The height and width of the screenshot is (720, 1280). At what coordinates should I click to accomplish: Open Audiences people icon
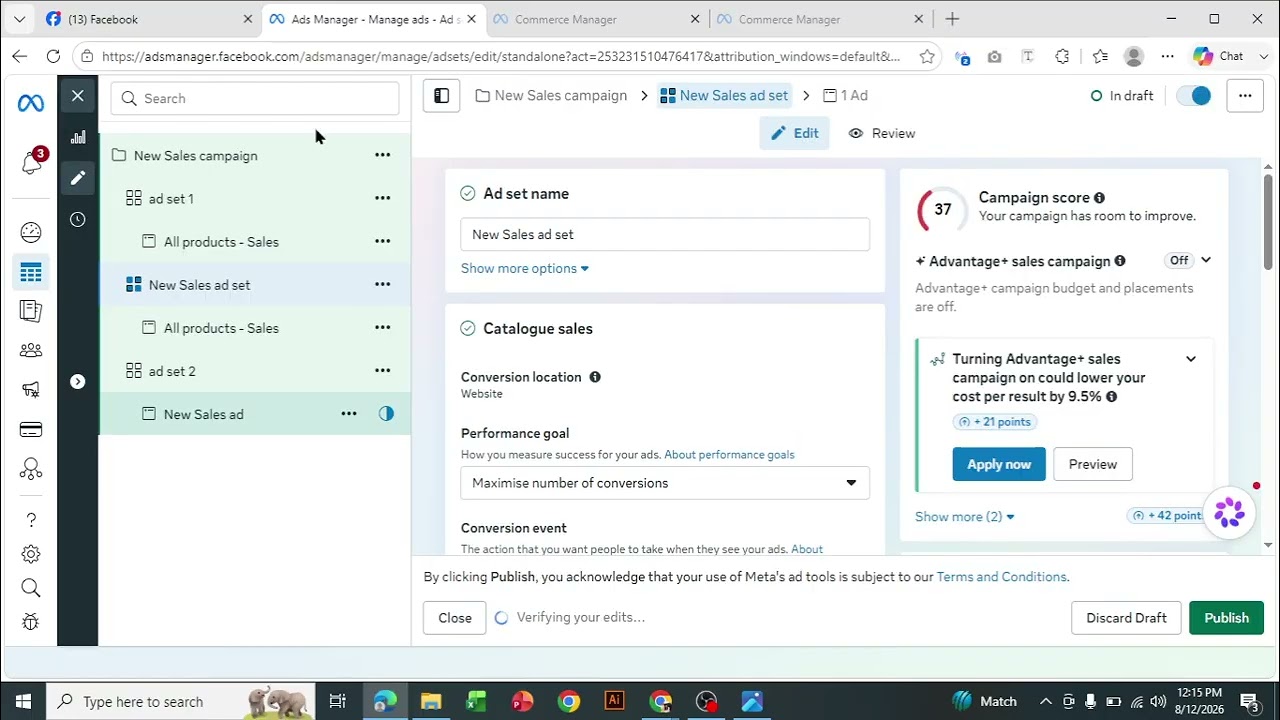pos(31,350)
